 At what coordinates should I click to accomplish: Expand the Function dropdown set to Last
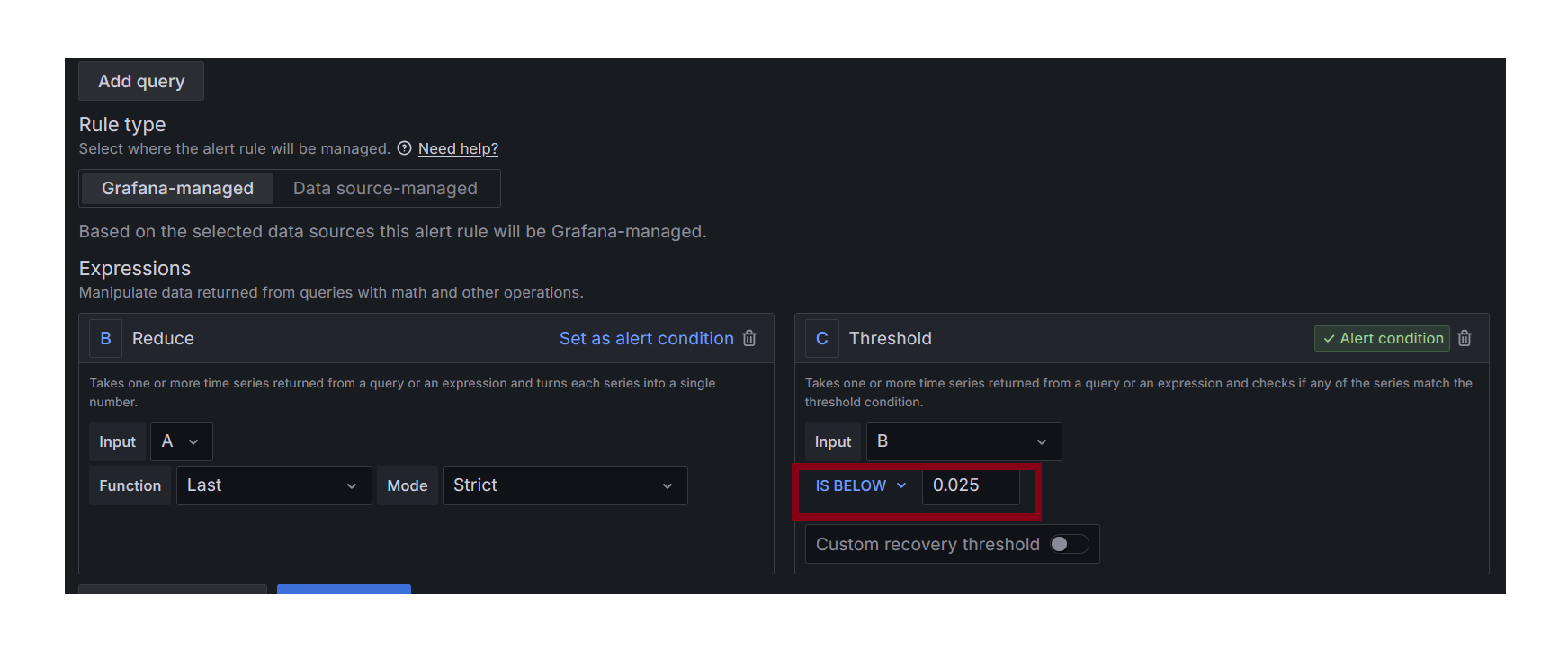coord(273,485)
